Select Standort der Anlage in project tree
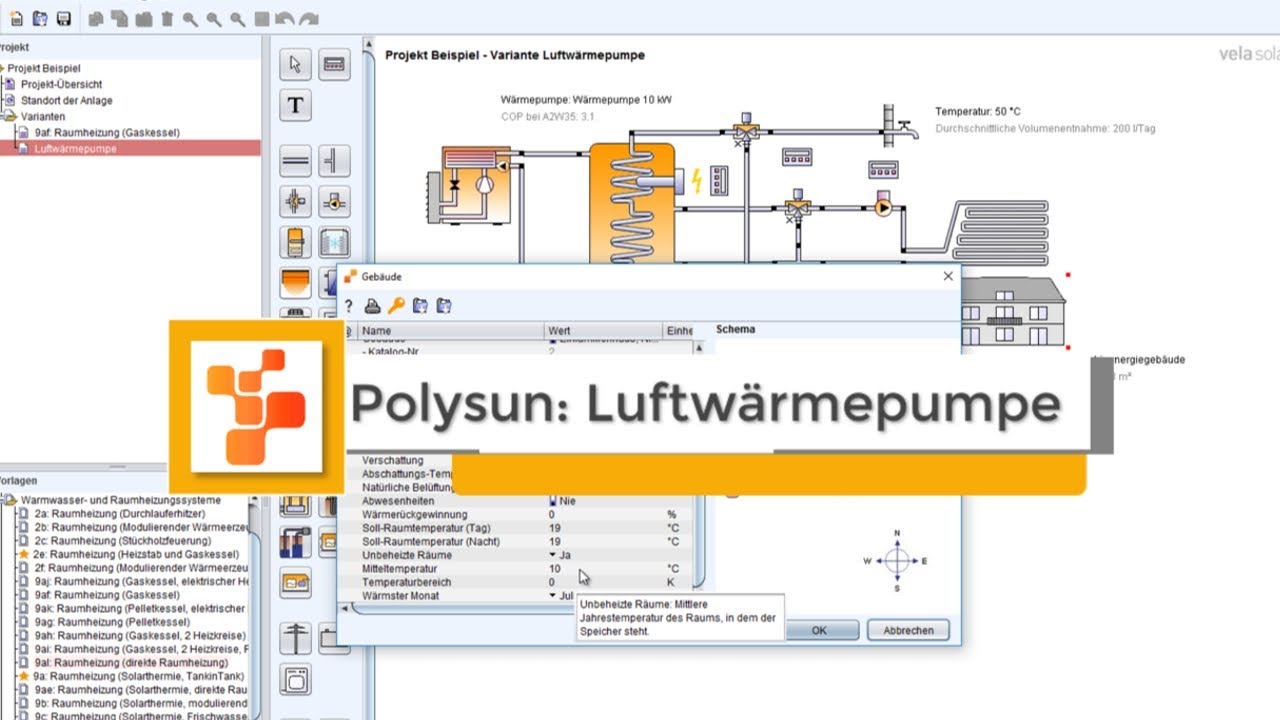Viewport: 1280px width, 720px height. [66, 100]
